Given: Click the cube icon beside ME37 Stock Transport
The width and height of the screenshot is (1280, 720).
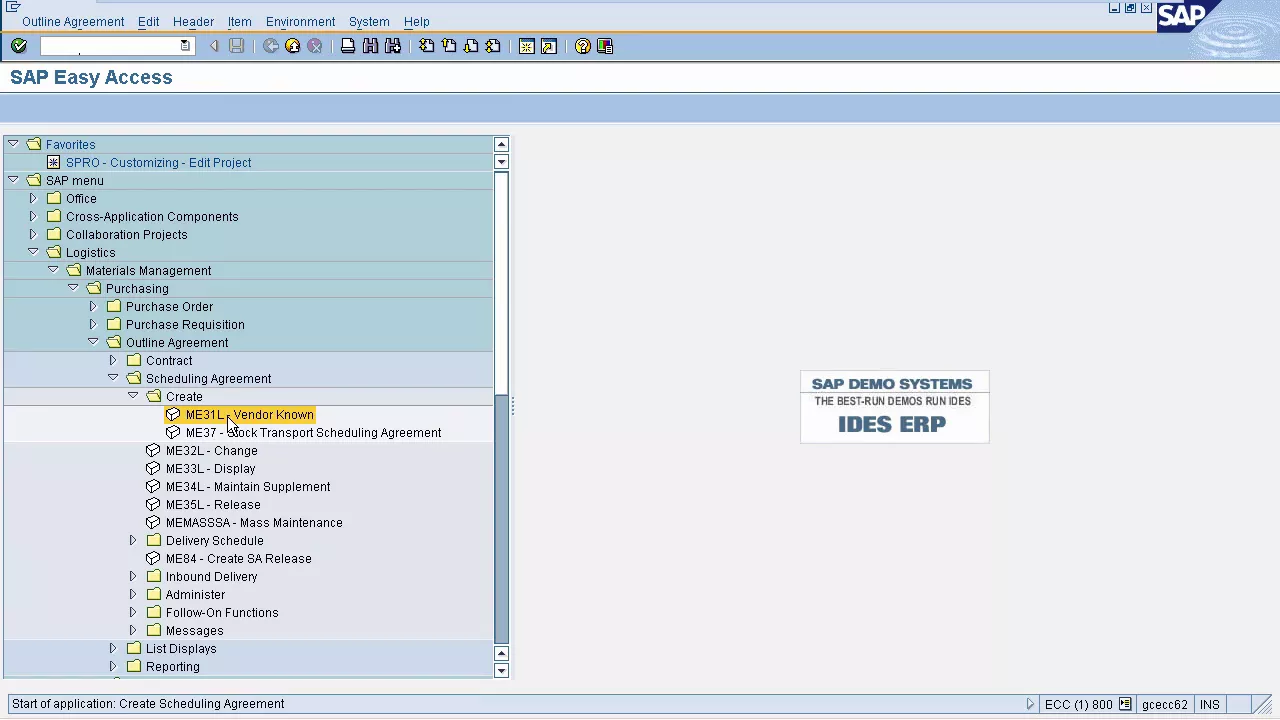Looking at the screenshot, I should (173, 432).
